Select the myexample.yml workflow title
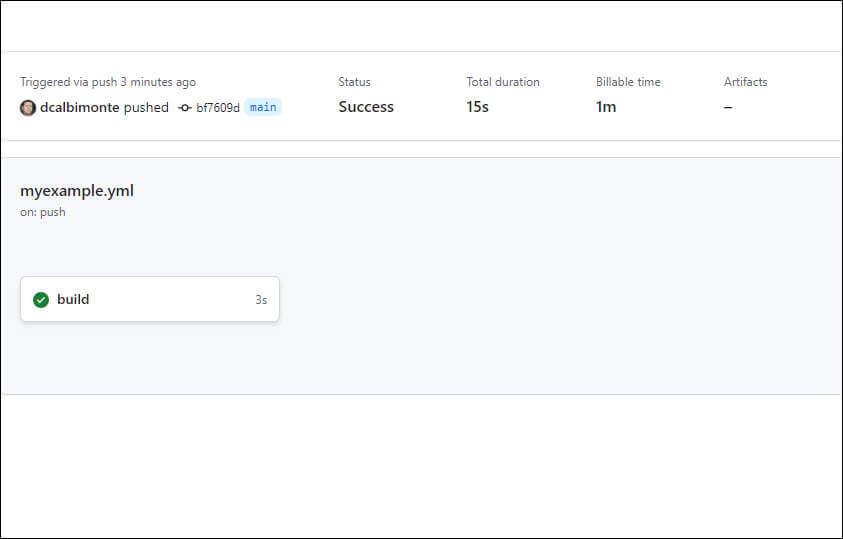This screenshot has width=843, height=539. pyautogui.click(x=77, y=191)
